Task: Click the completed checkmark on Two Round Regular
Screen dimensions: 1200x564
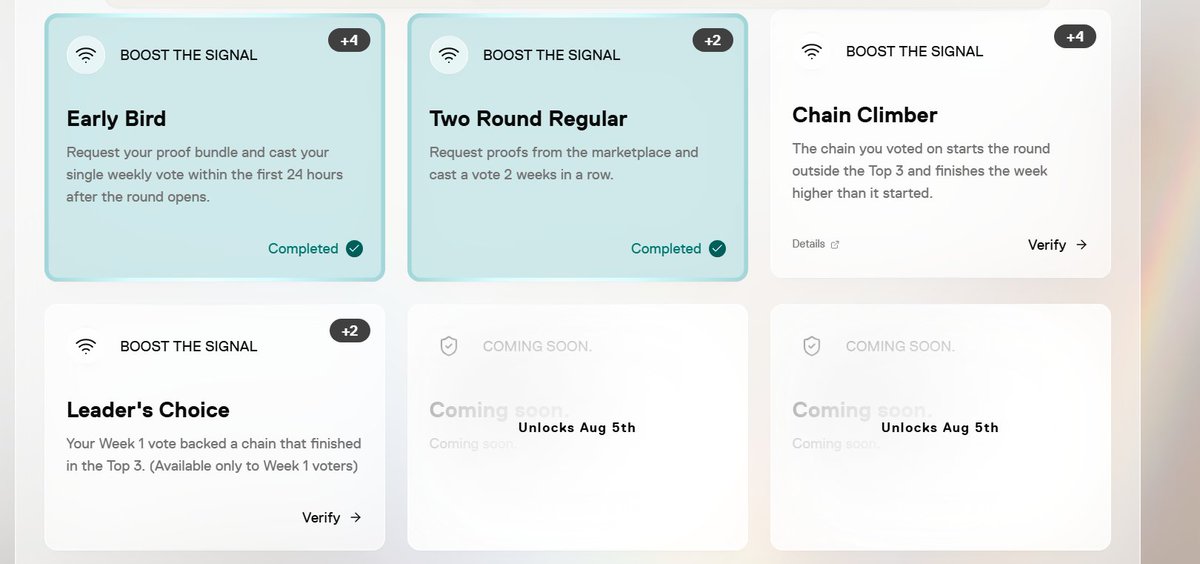Action: (717, 249)
